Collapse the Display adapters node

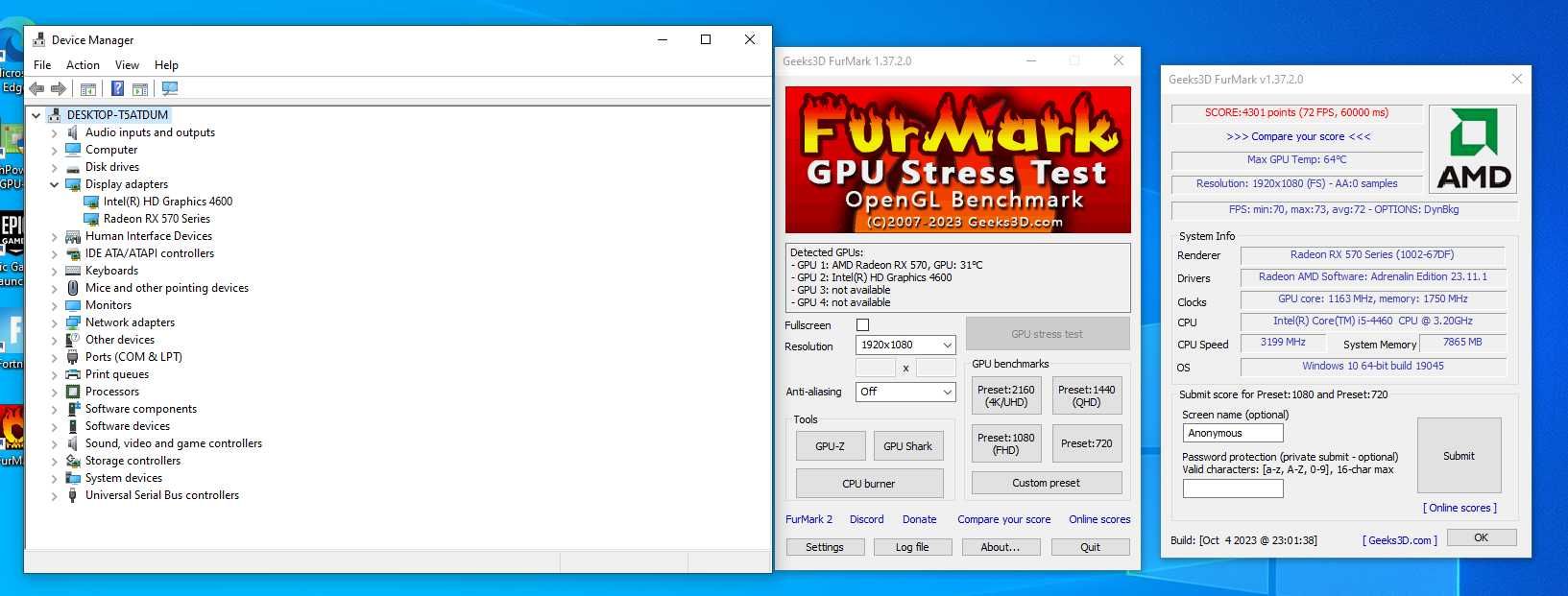[54, 184]
